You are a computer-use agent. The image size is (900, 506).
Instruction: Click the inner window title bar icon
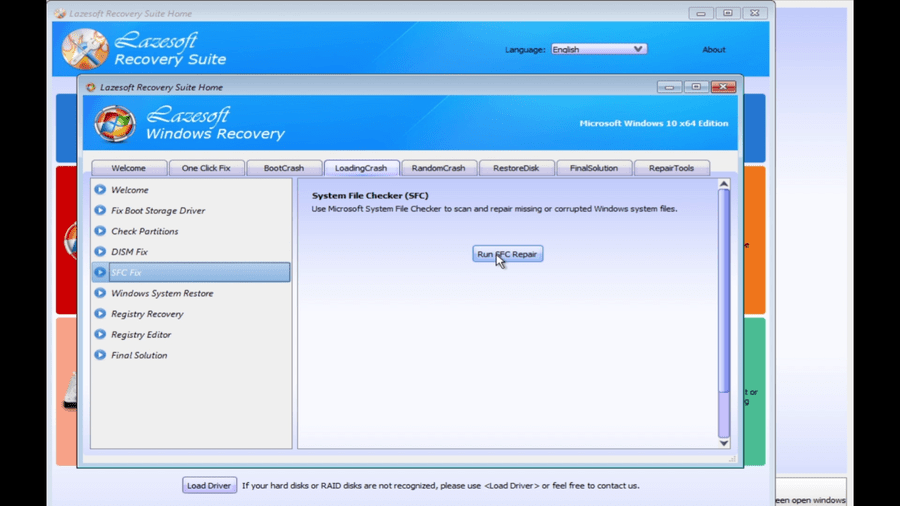91,87
